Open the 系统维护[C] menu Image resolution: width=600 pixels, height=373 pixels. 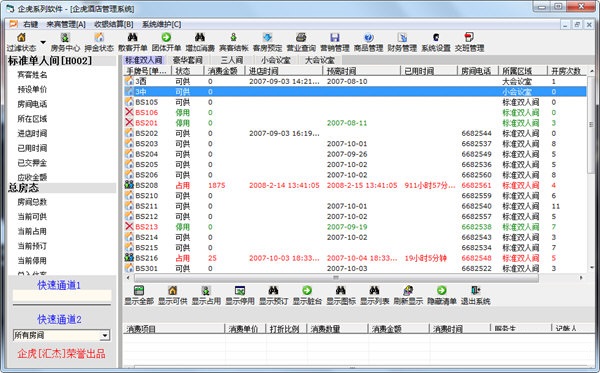[161, 24]
